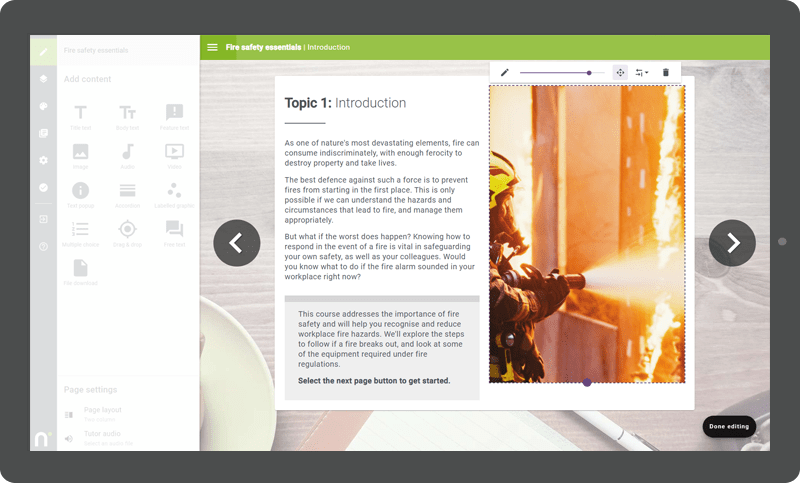
Task: Adjust the image size slider
Action: tap(589, 72)
